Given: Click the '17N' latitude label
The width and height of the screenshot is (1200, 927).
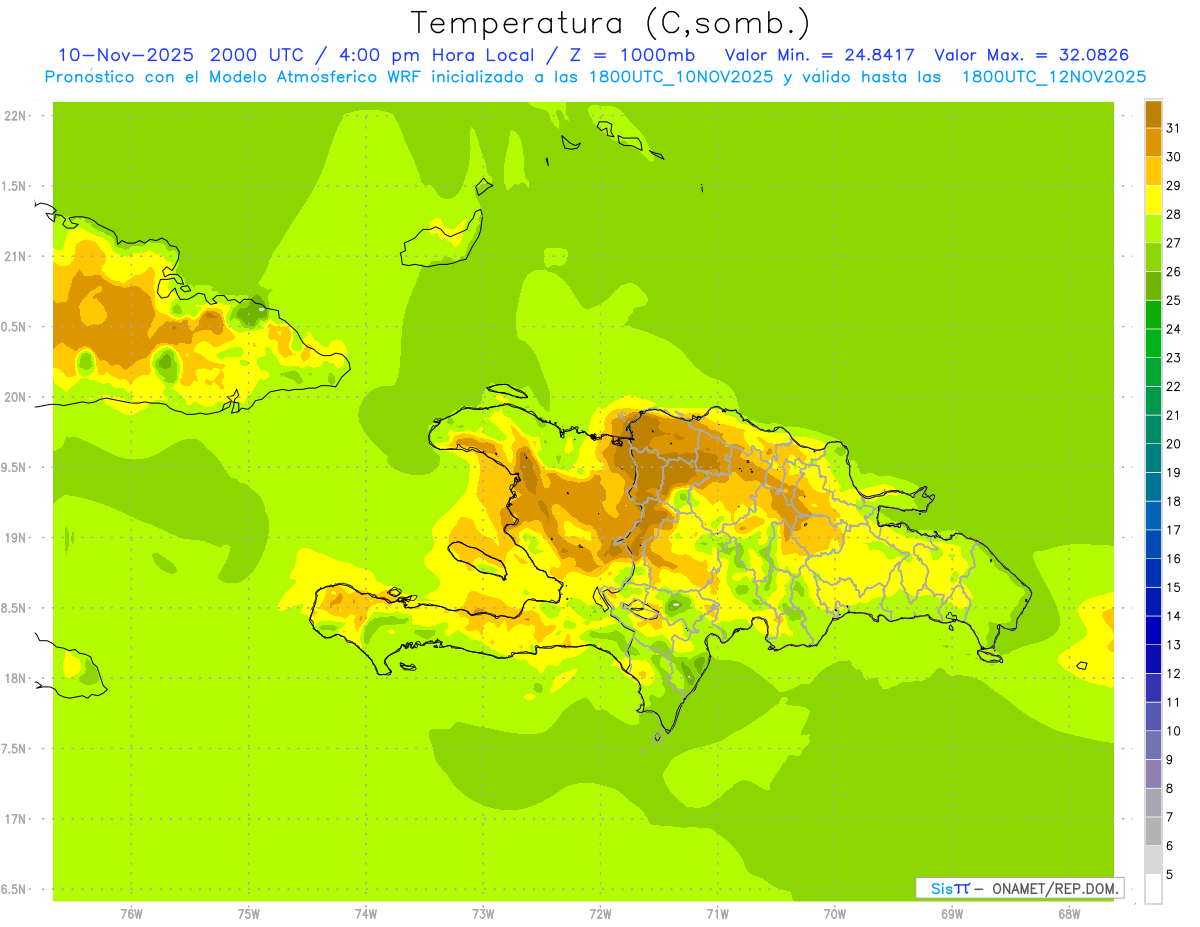Looking at the screenshot, I should point(17,819).
